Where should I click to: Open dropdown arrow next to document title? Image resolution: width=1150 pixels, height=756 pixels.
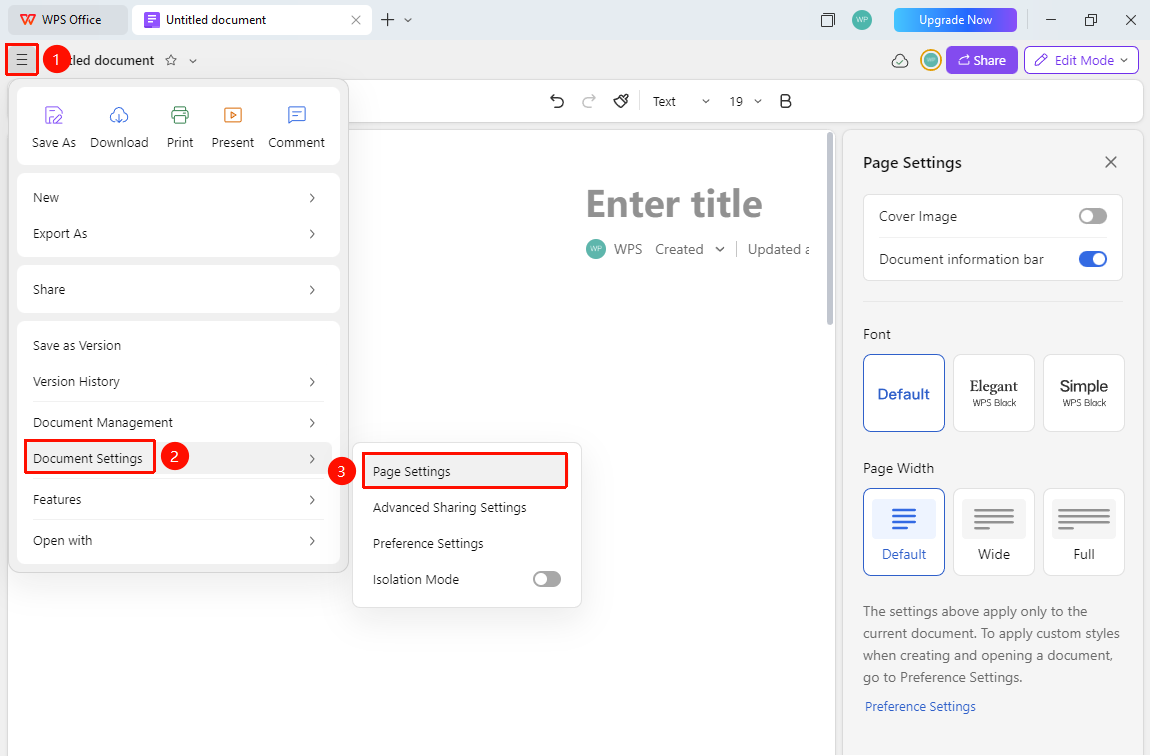(x=193, y=61)
